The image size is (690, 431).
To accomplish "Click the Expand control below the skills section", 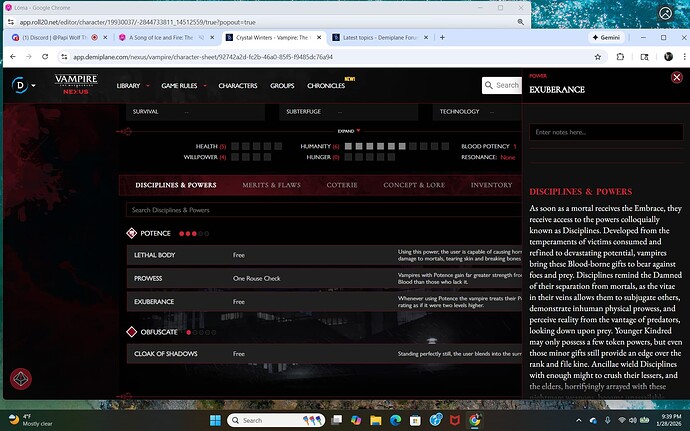I will click(347, 131).
